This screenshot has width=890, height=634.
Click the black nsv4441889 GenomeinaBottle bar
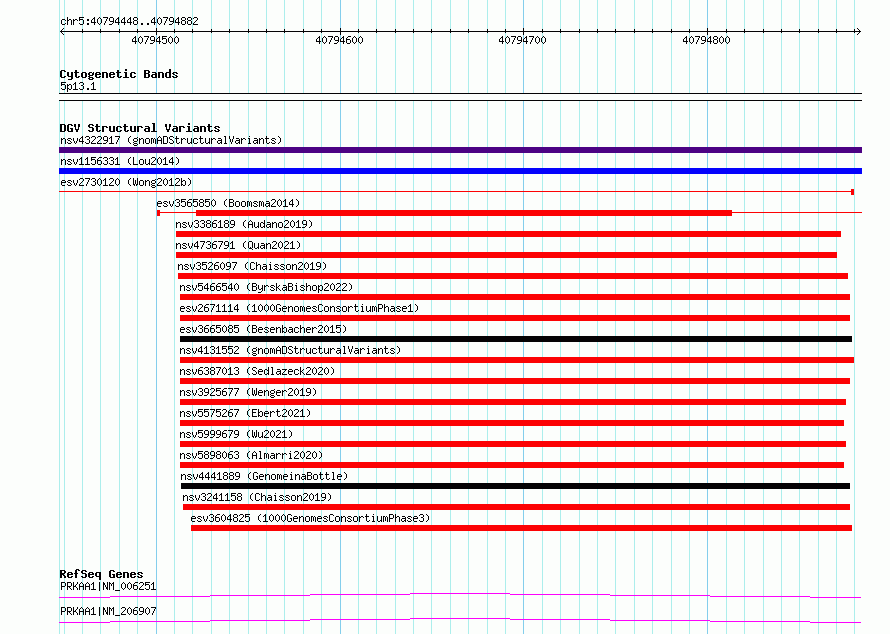[515, 486]
